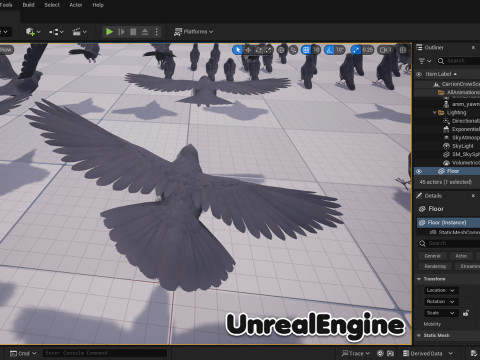Collapse the Lighting folder
This screenshot has height=360, width=480.
[x=434, y=113]
